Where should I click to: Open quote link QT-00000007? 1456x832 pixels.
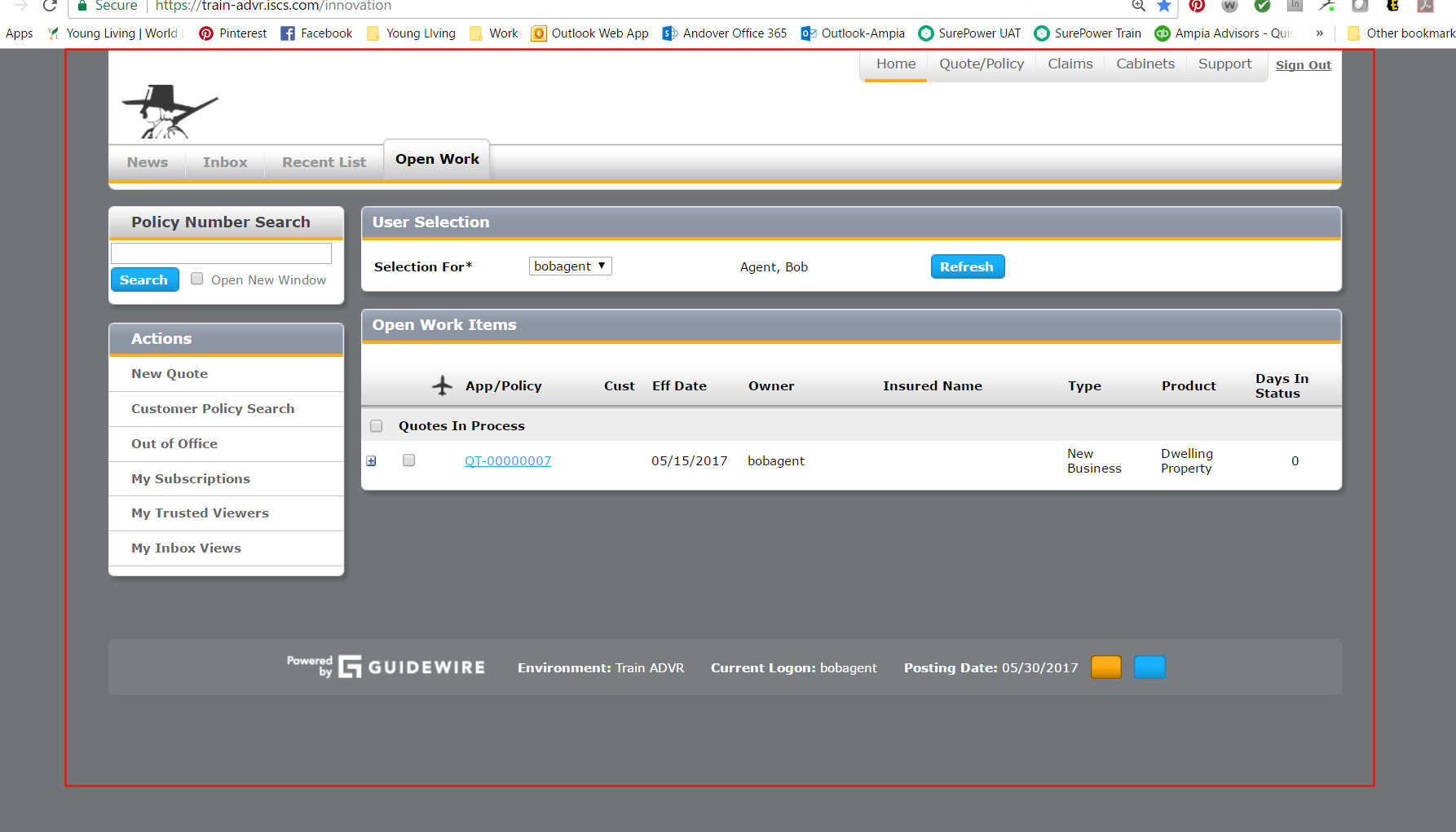[508, 461]
